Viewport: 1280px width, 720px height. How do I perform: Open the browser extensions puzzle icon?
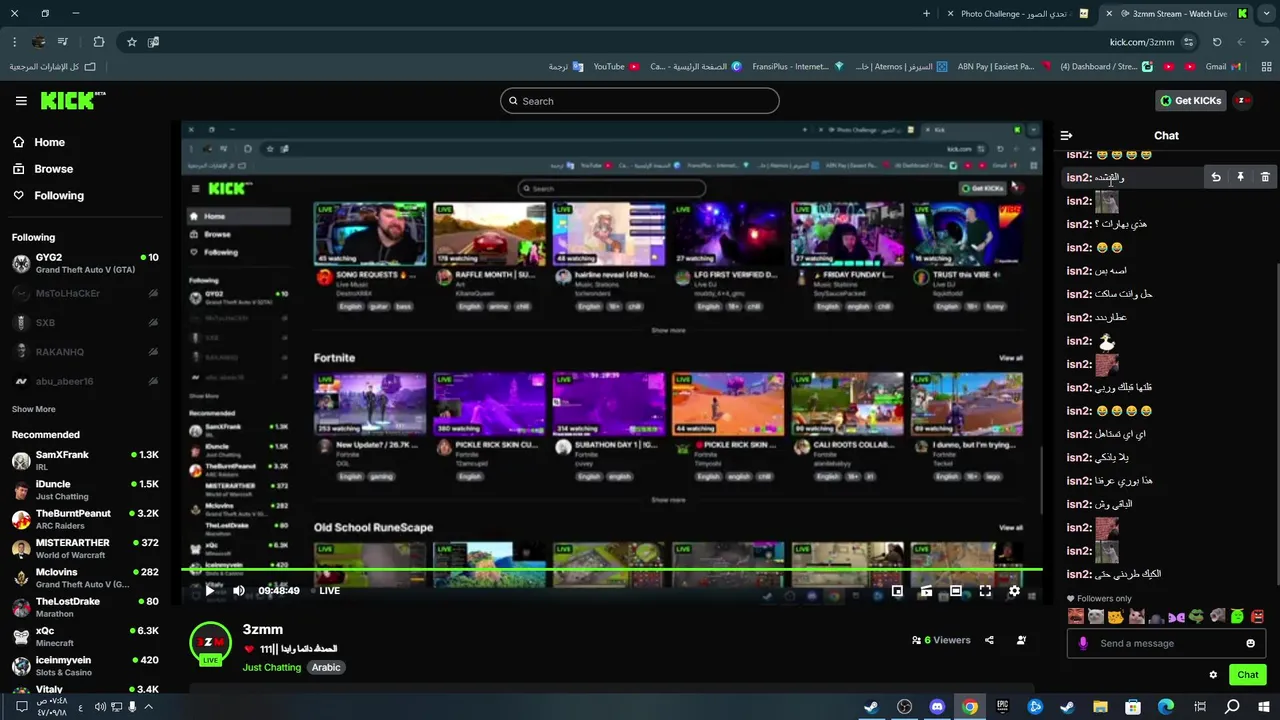point(98,42)
